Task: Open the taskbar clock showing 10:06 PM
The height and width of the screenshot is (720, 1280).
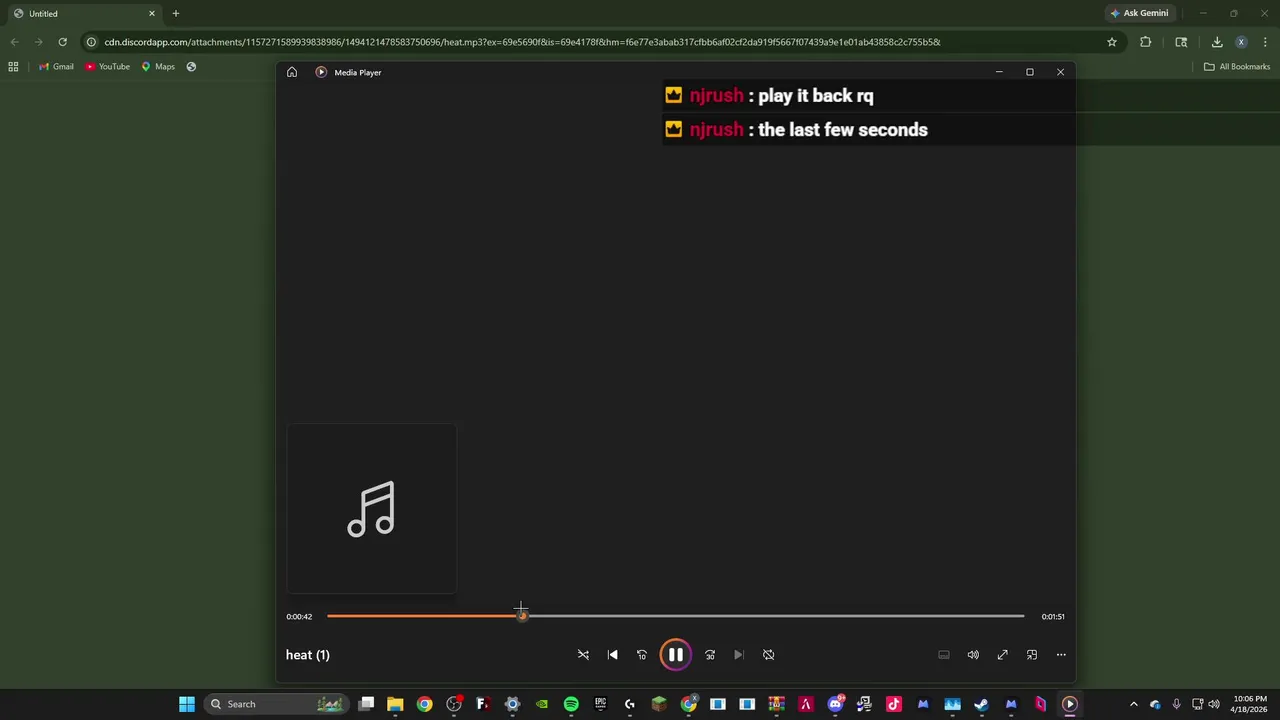Action: coord(1250,704)
